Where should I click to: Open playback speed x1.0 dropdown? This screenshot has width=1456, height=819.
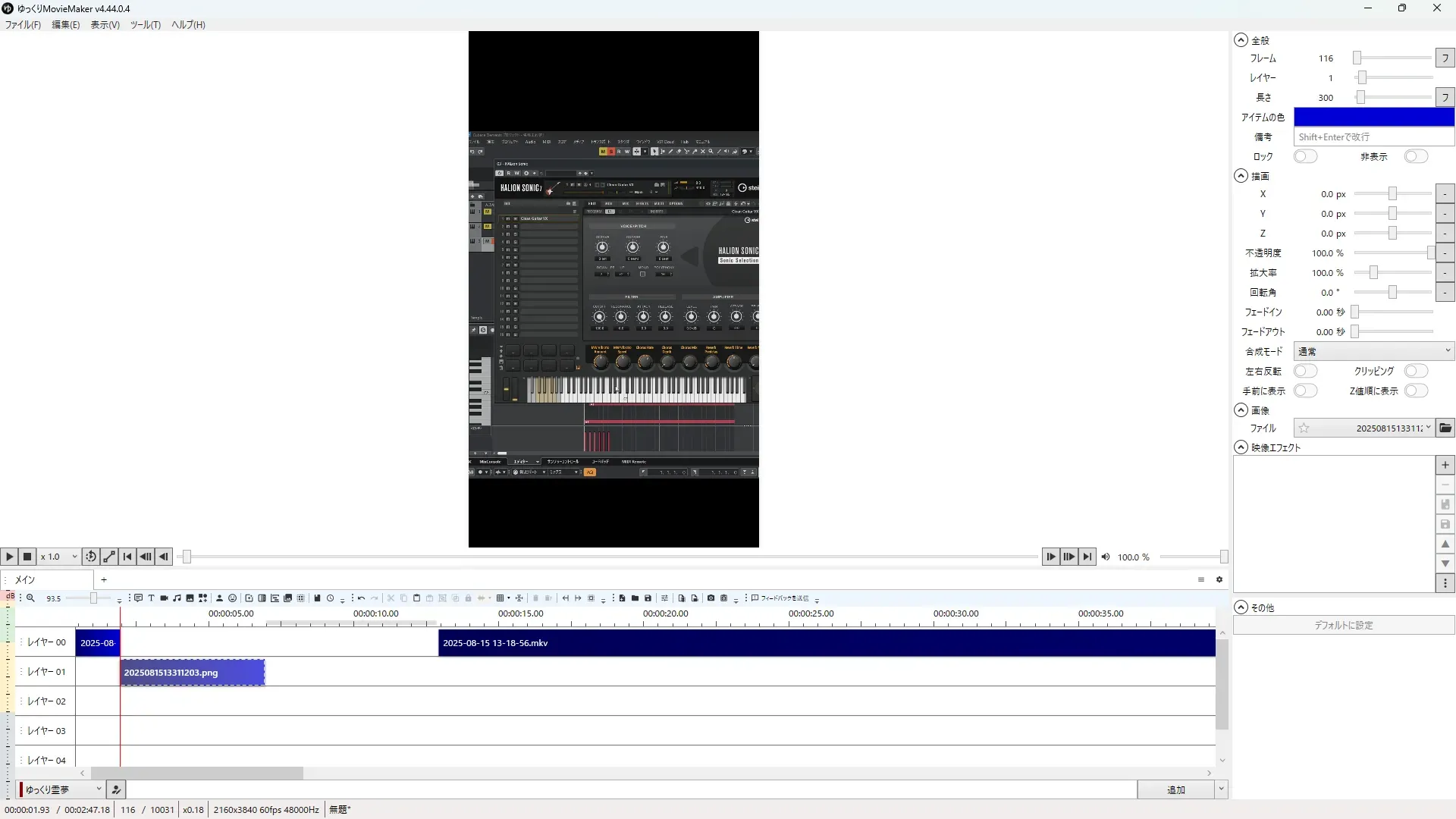59,557
